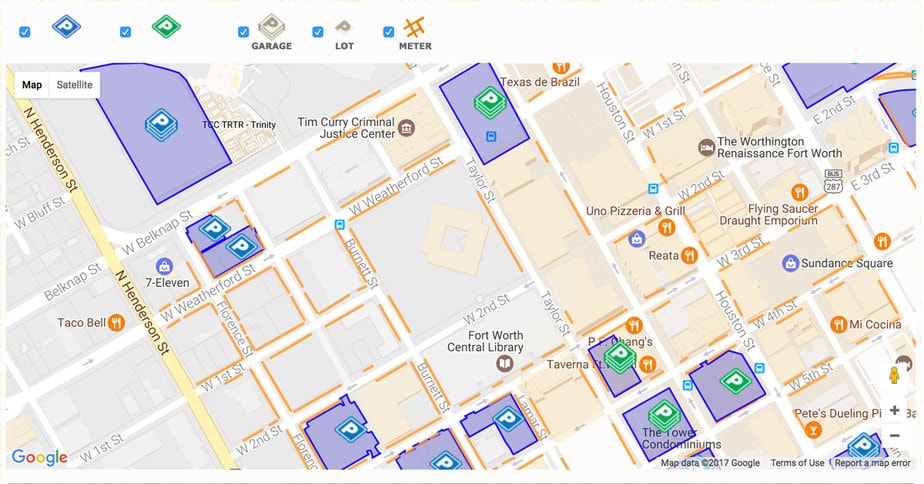
Task: Grab the Street View pegman icon
Action: click(894, 375)
